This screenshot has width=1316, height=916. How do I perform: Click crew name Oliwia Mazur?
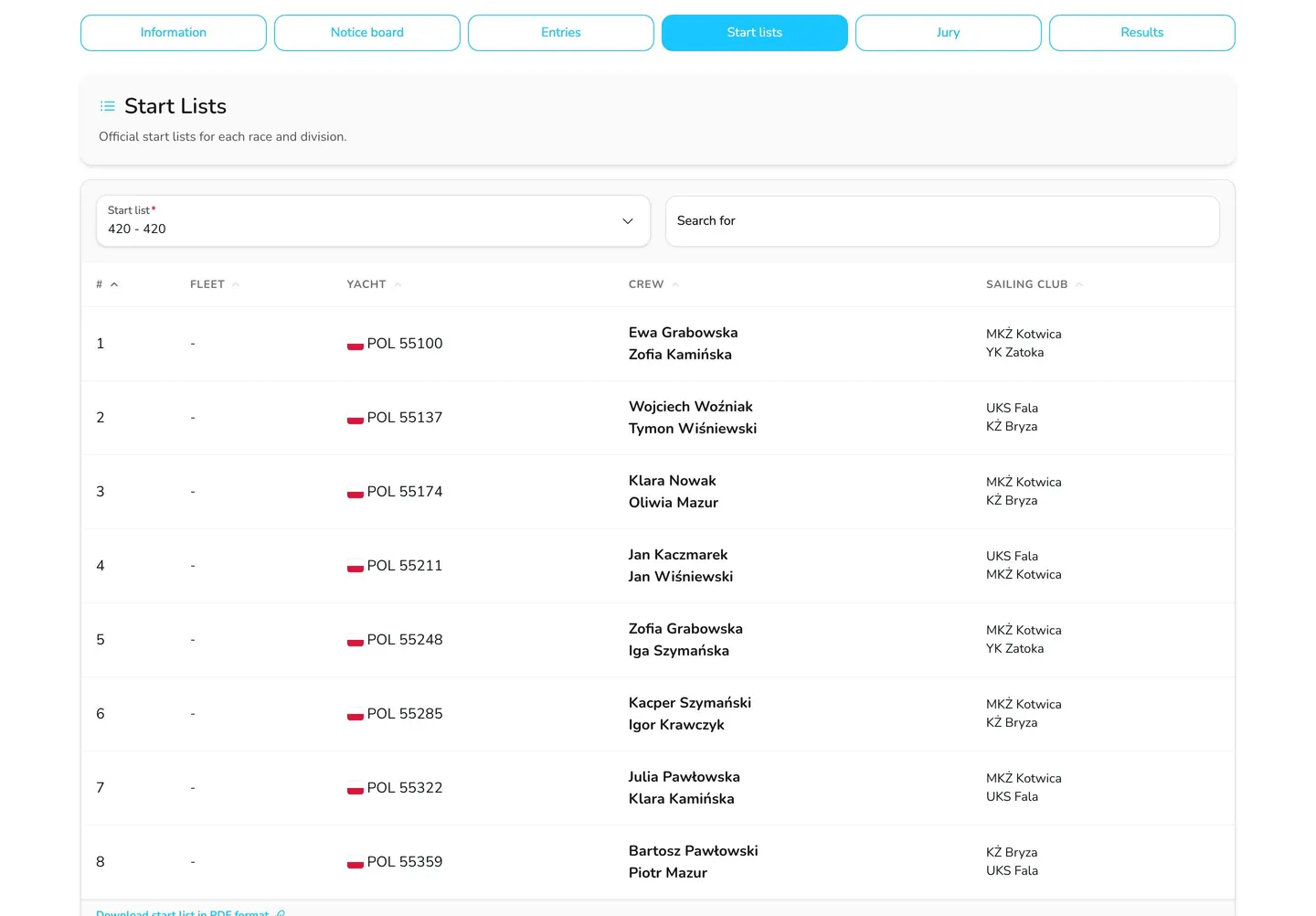pyautogui.click(x=674, y=503)
